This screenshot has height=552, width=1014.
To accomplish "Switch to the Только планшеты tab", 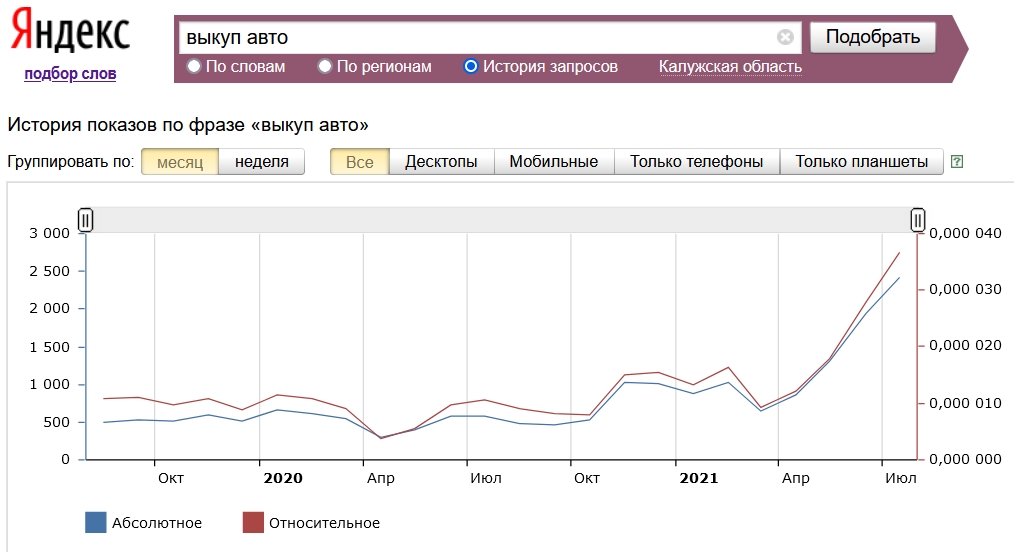I will [x=861, y=162].
